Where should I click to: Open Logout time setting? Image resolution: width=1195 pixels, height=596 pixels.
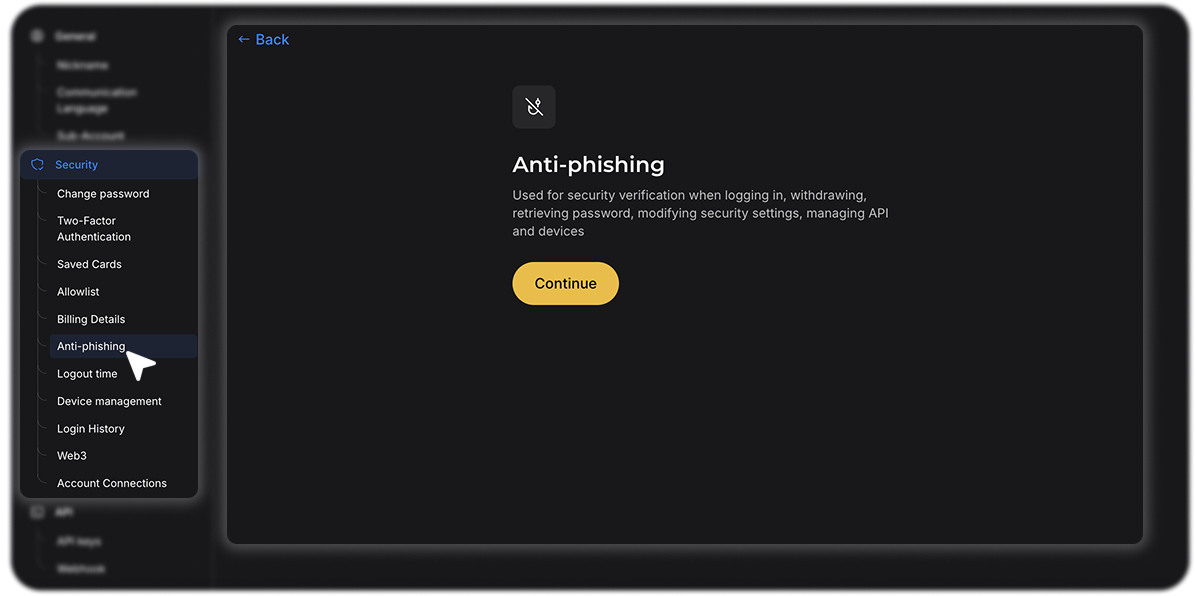[87, 374]
